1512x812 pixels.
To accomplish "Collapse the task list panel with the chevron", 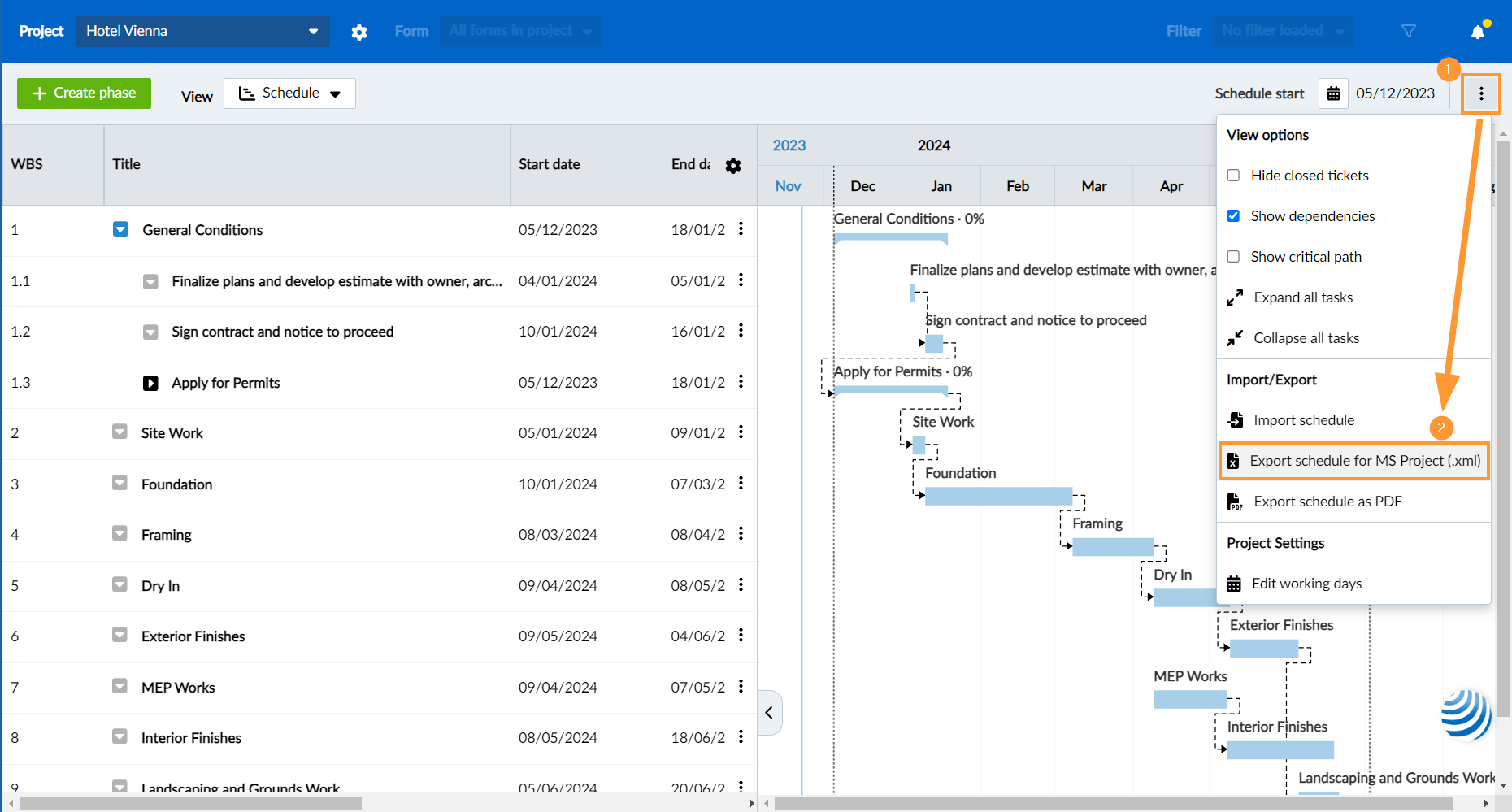I will (769, 713).
